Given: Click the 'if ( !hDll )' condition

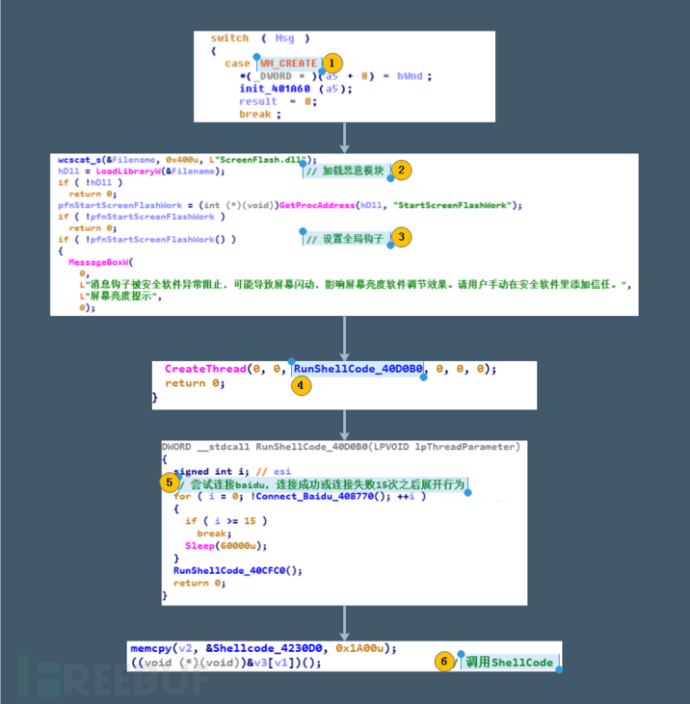Looking at the screenshot, I should (x=90, y=182).
